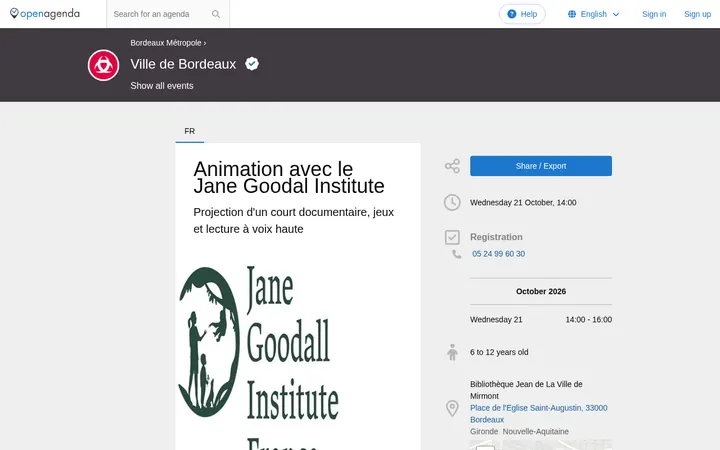This screenshot has height=450, width=720.
Task: Click the Share / Export button
Action: tap(540, 166)
